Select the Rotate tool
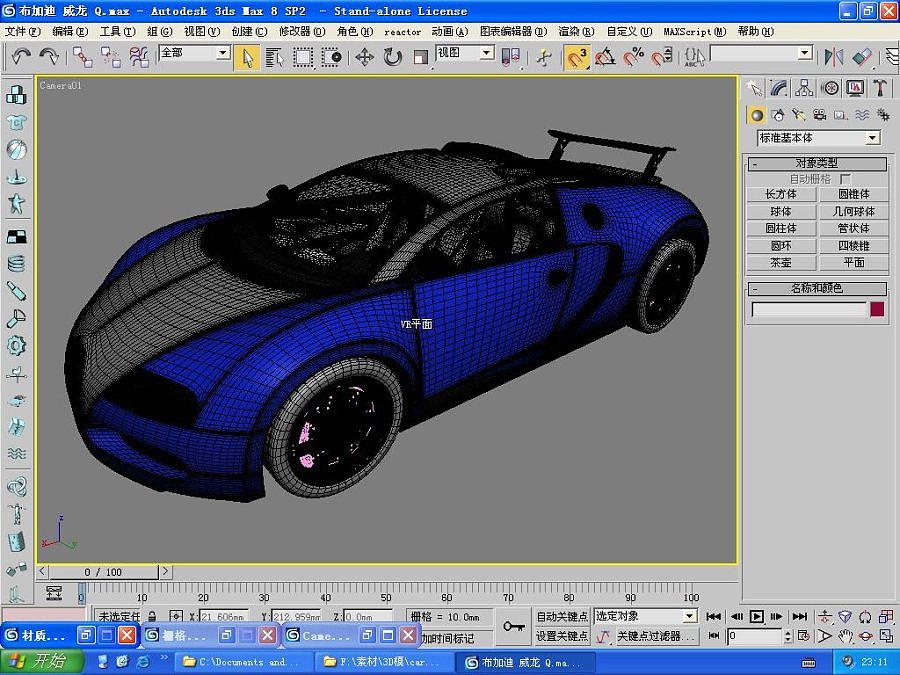900x675 pixels. 393,57
